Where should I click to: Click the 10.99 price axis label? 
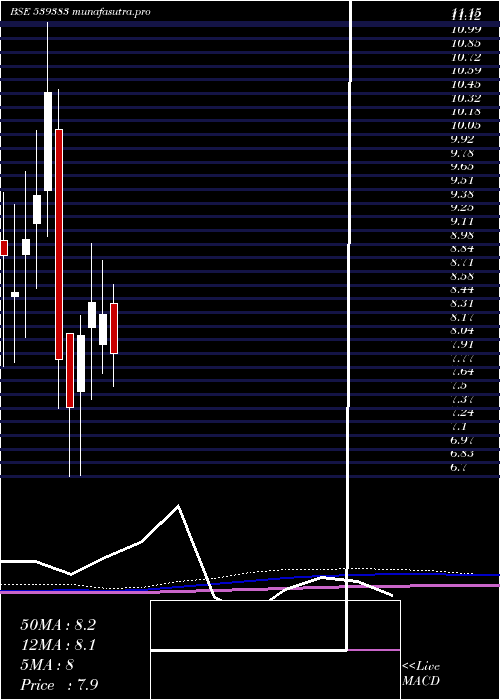coord(466,29)
